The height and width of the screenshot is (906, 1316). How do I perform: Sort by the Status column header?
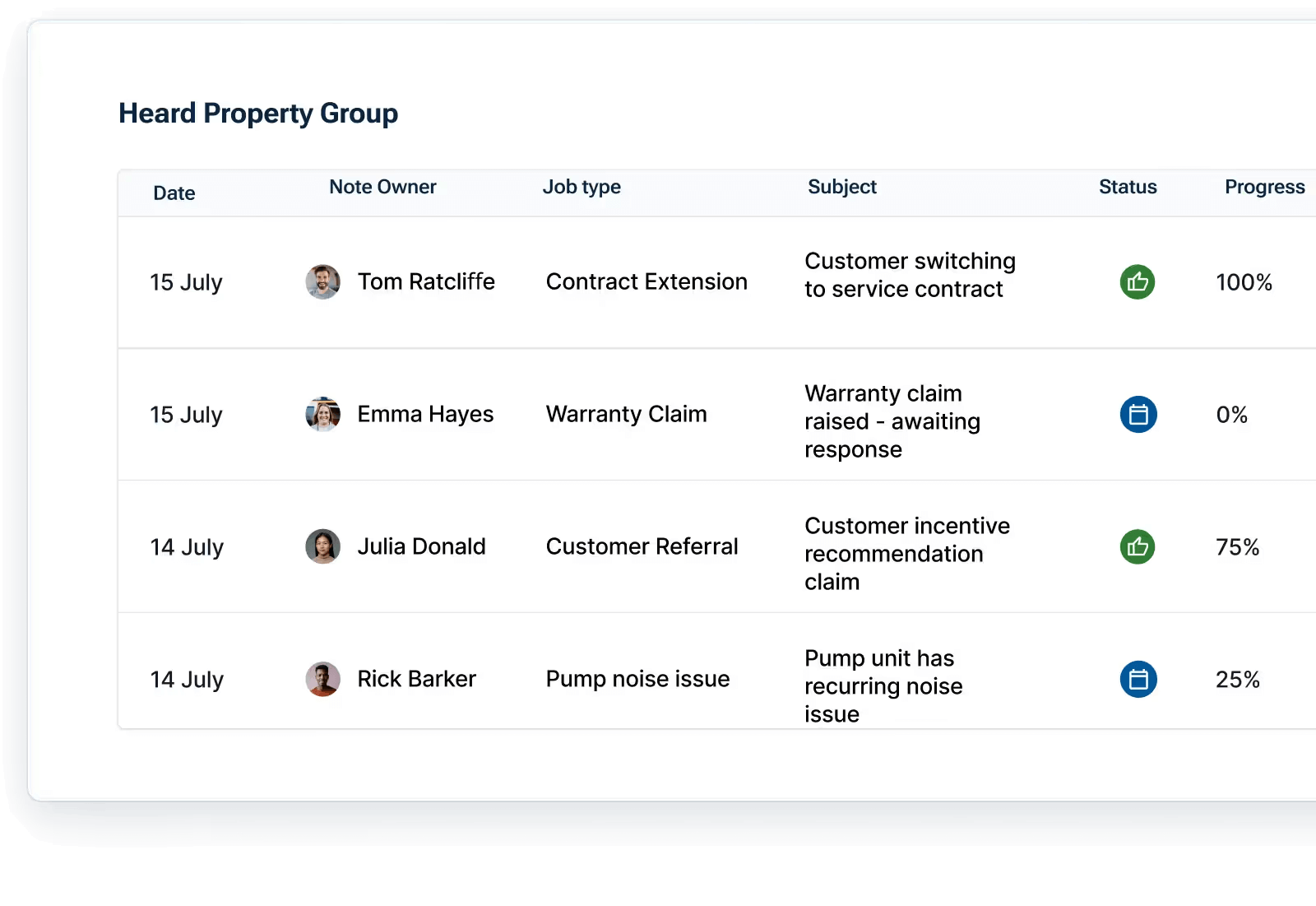click(x=1128, y=187)
